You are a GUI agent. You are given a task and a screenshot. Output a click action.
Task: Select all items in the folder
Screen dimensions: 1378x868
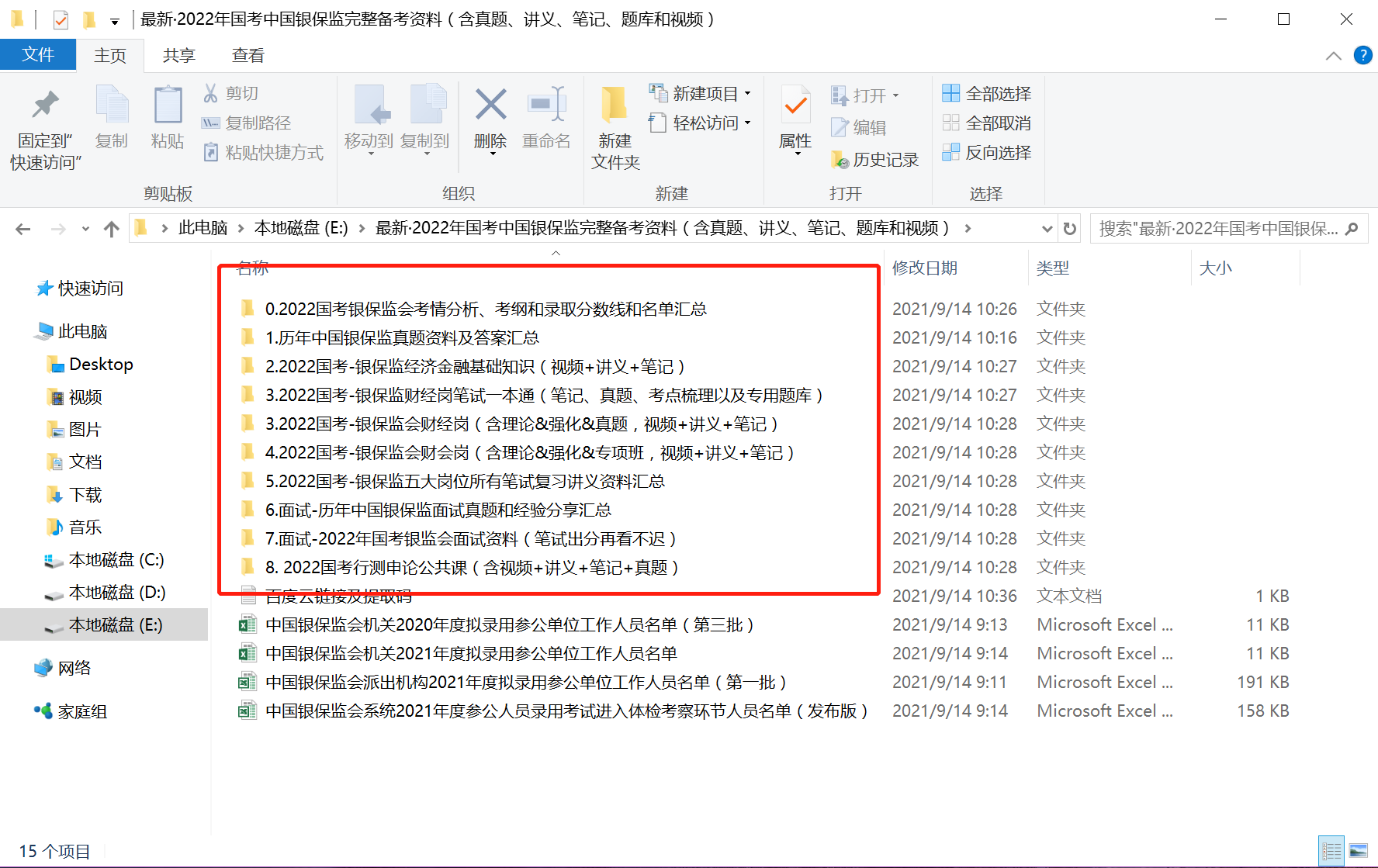click(987, 93)
